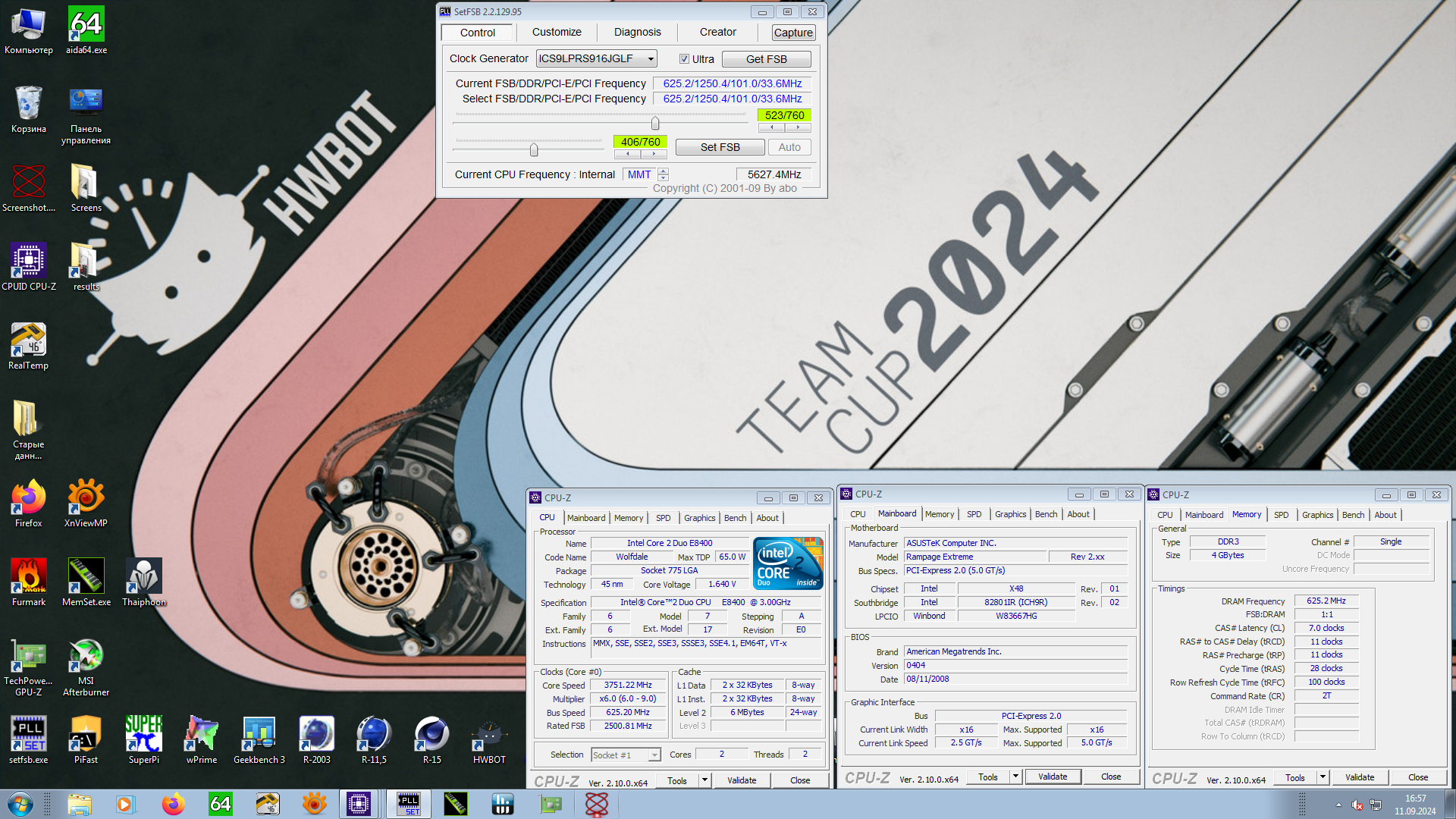
Task: Open the HWBOT desktop icon
Action: [x=489, y=740]
